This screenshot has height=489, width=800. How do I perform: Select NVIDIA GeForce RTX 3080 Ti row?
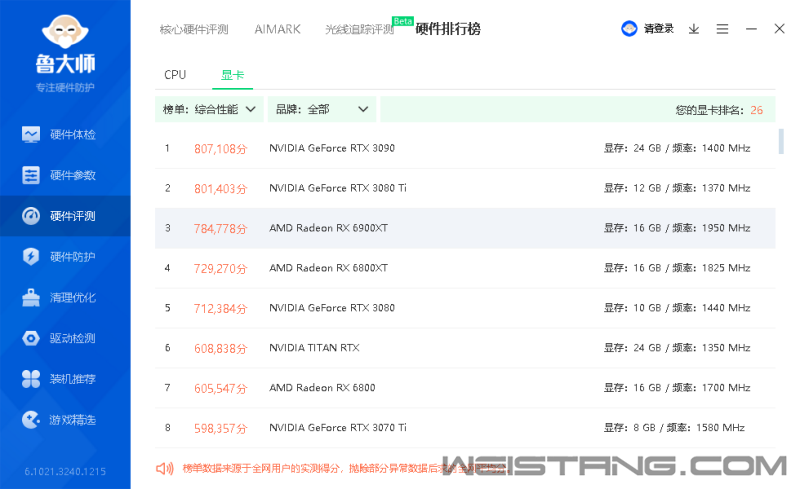click(465, 188)
